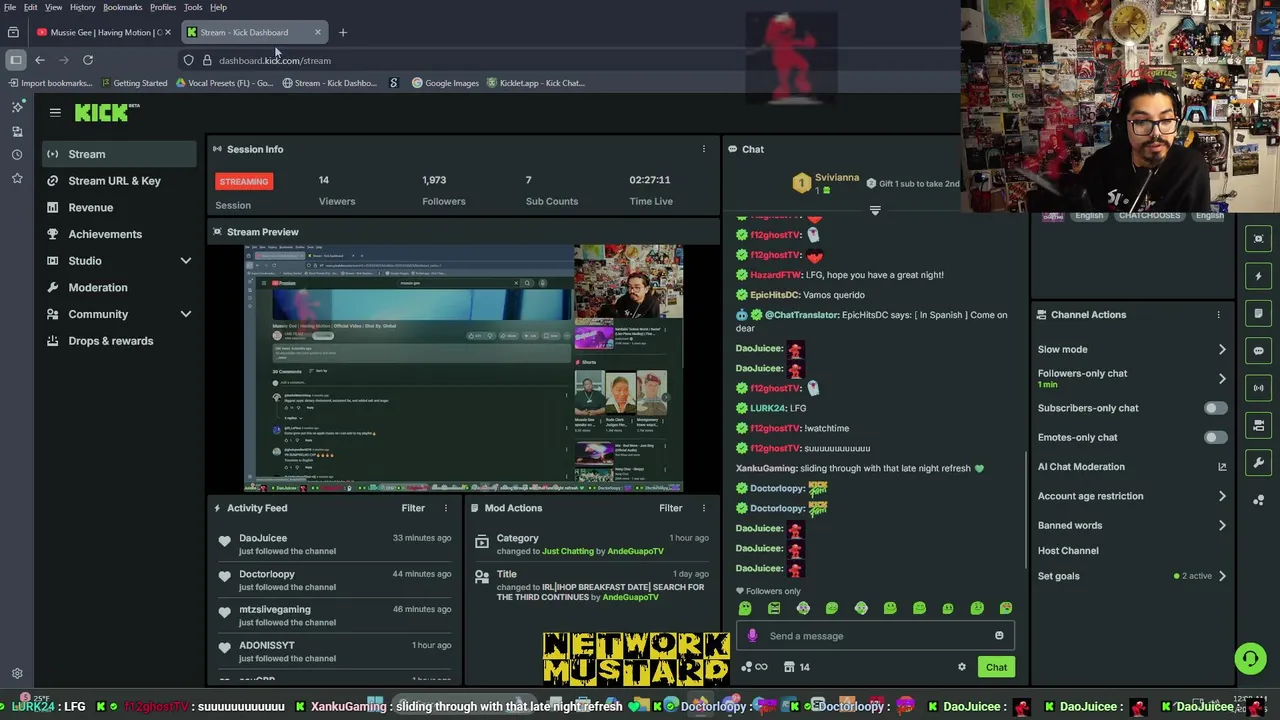Toggle the Firefox sidebar button

[x=15, y=60]
